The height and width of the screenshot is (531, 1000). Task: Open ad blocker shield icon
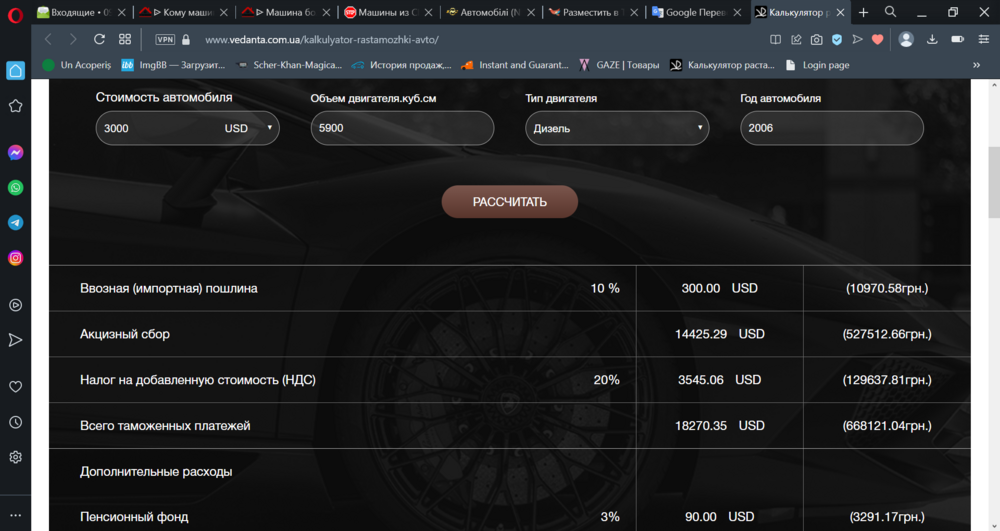[x=837, y=40]
